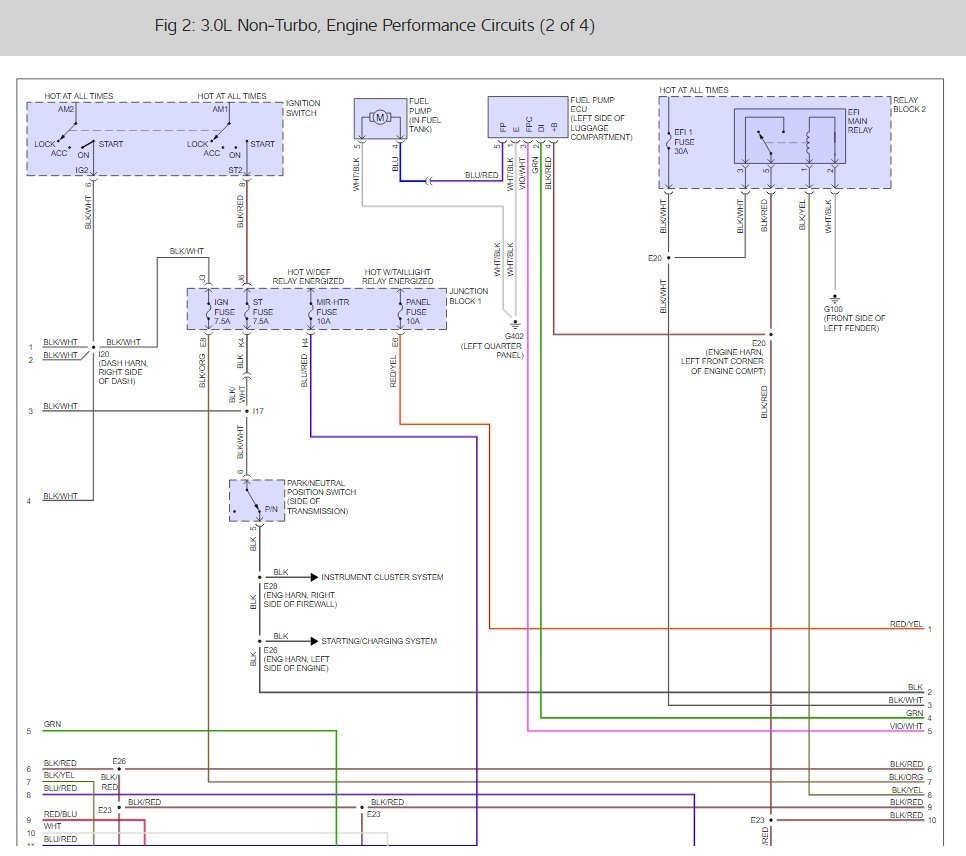Click the PANEL 10A fuse symbol

(x=400, y=311)
